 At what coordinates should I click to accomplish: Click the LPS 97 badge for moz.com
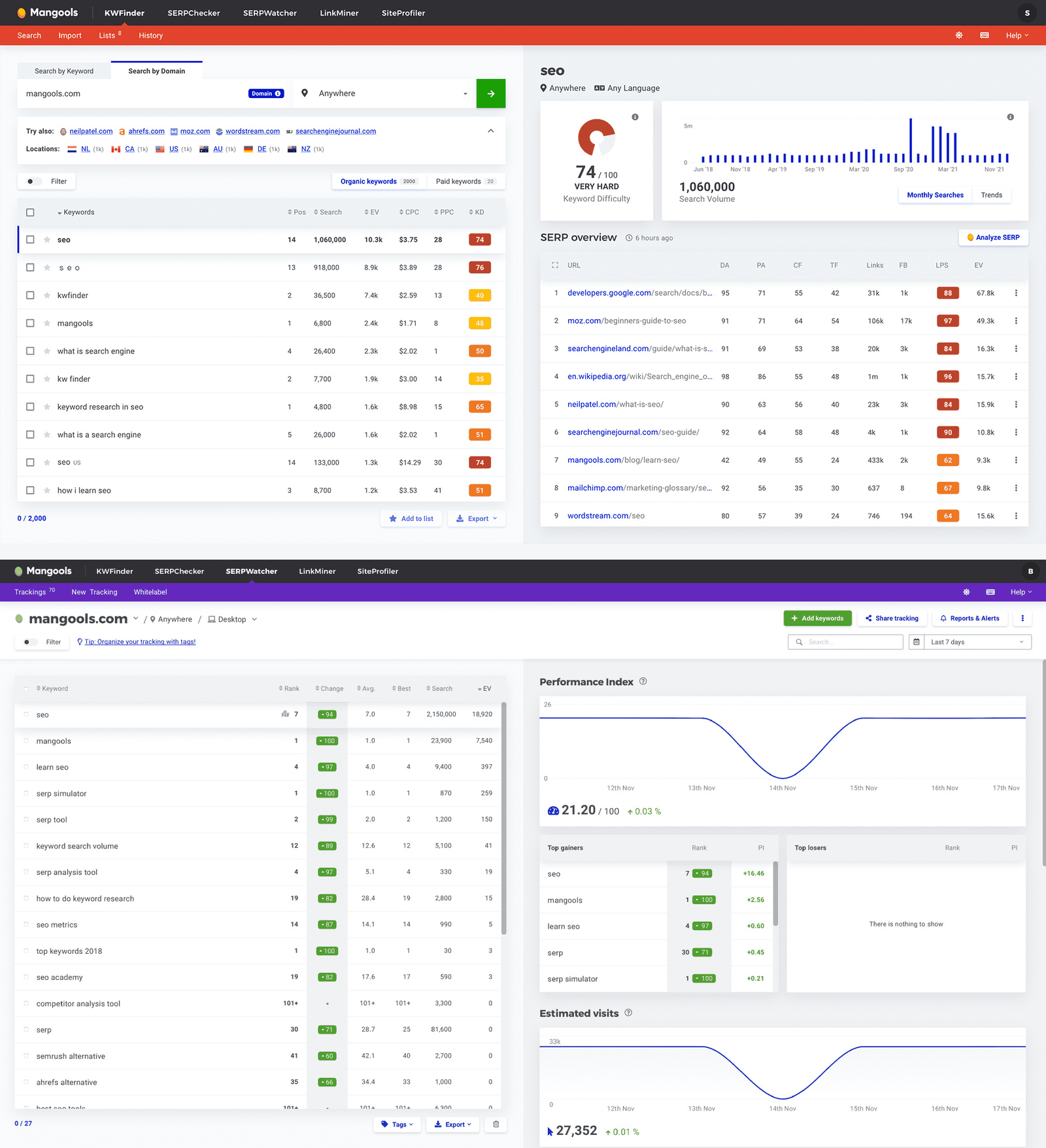pos(948,321)
